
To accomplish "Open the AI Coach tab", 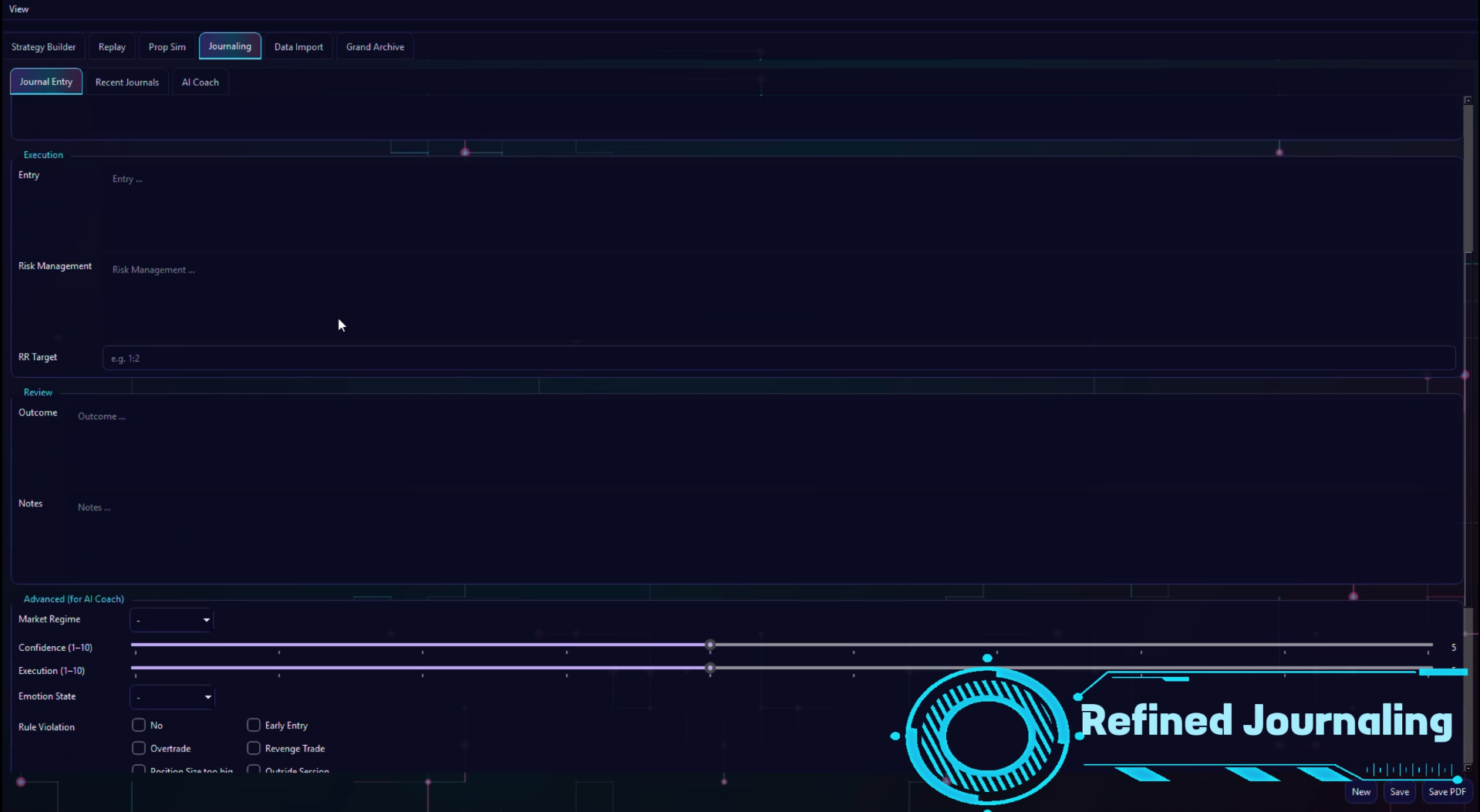I will [201, 83].
